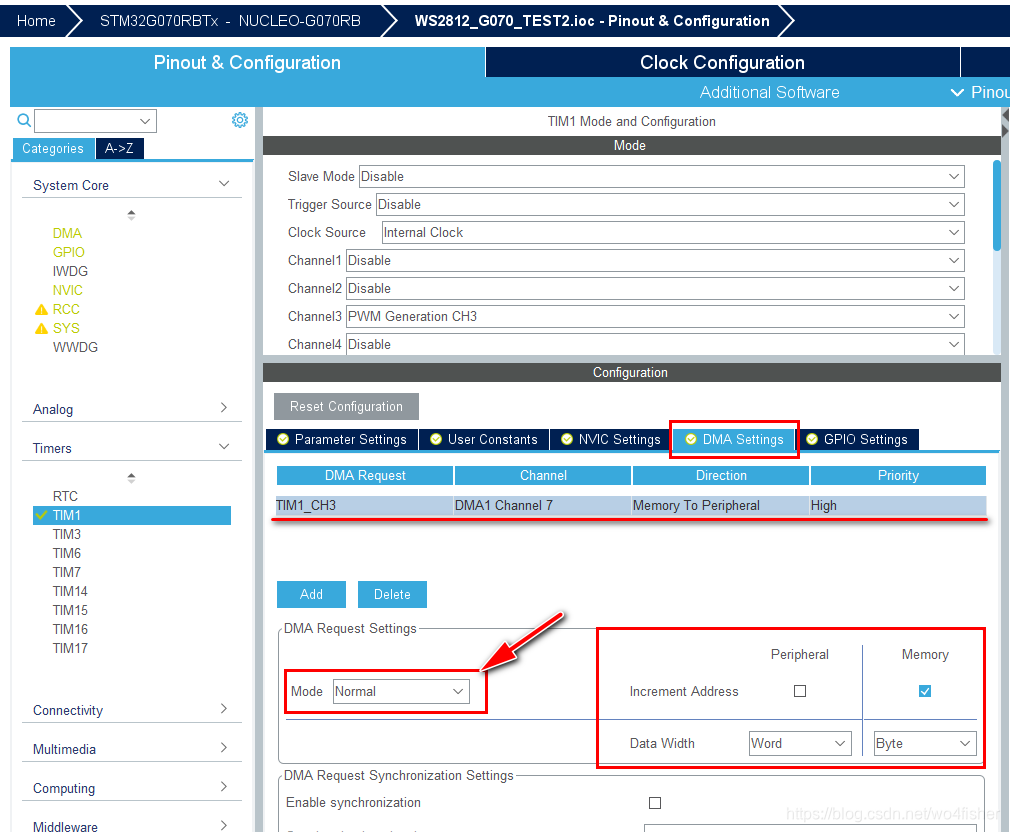This screenshot has width=1010, height=832.
Task: Open the Channel3 PWM Generation dropdown
Action: 655,317
